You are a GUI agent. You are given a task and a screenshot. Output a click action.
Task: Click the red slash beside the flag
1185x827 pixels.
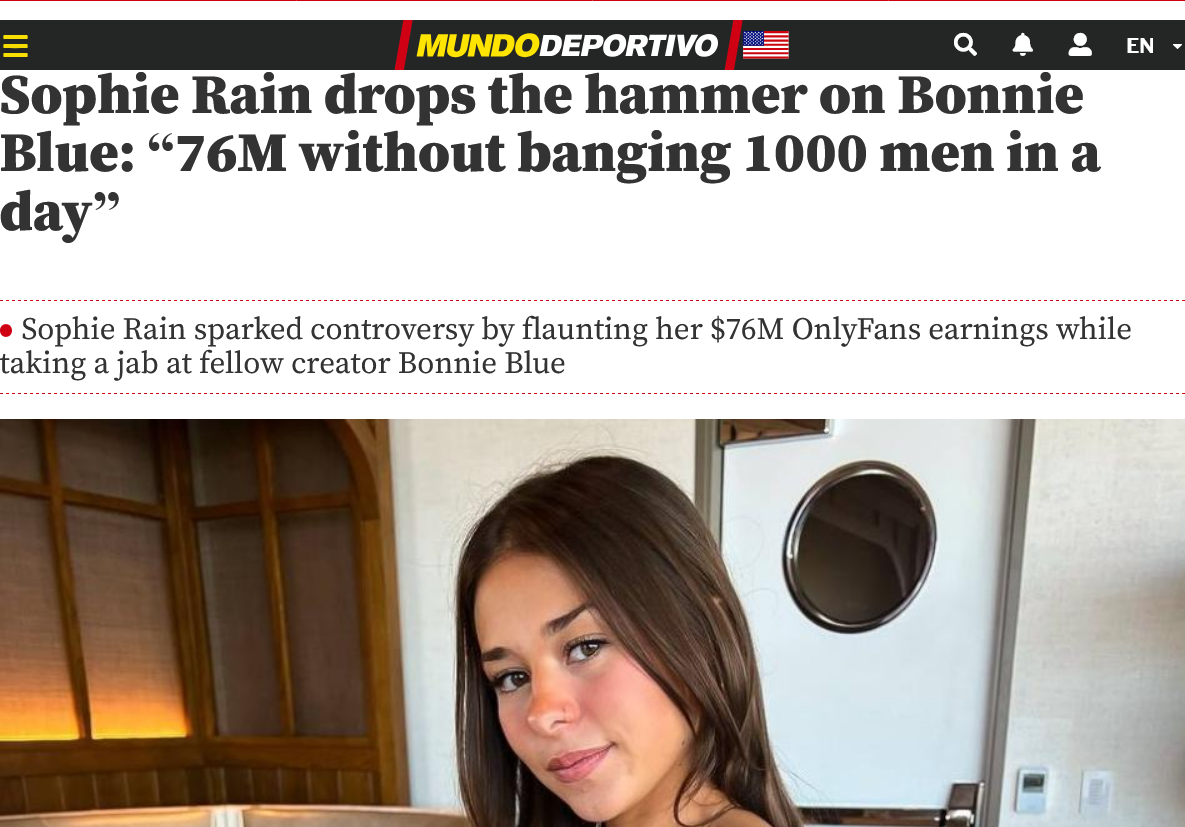click(x=733, y=45)
